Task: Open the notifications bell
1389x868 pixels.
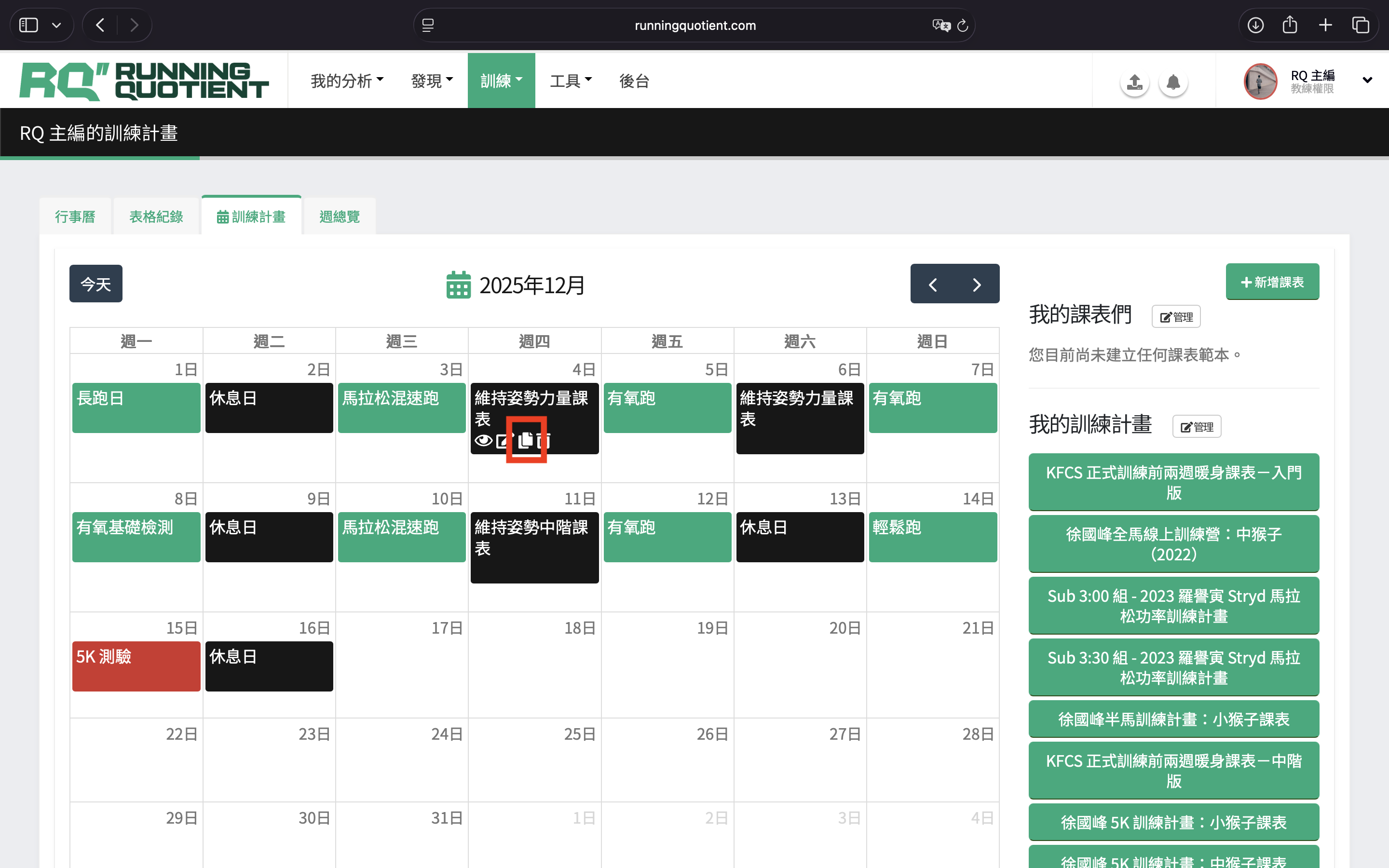Action: click(x=1173, y=82)
